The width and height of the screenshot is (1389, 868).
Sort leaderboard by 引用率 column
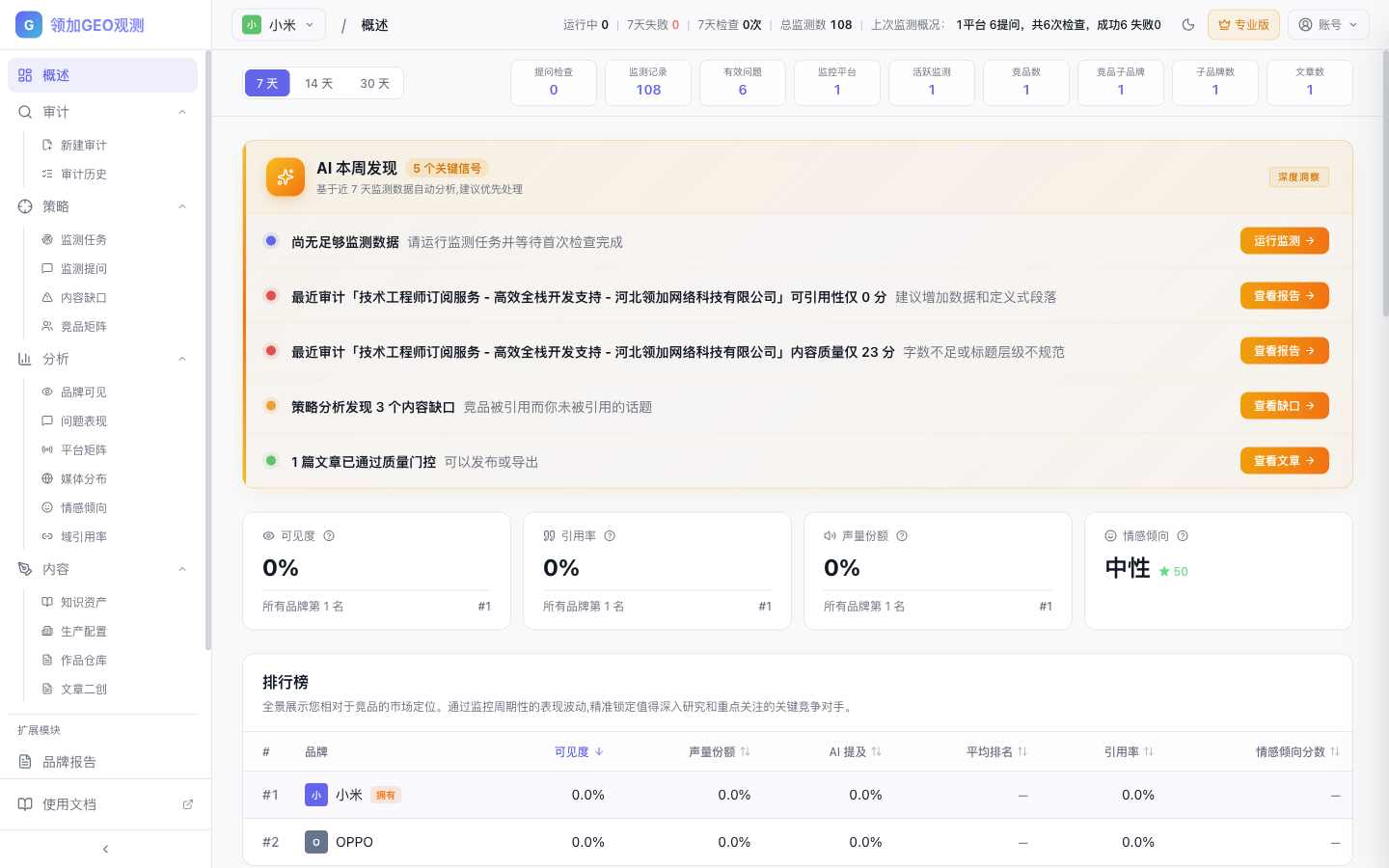(x=1130, y=751)
